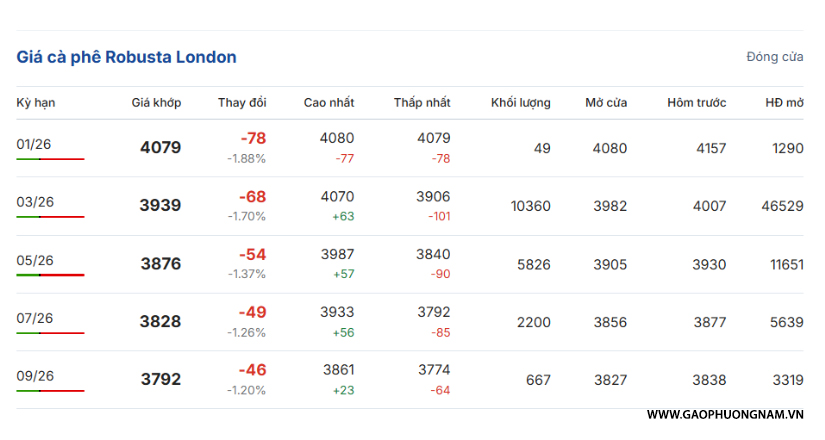Select the 03/26 contract term
Viewport: 825px width, 440px height.
pos(35,203)
